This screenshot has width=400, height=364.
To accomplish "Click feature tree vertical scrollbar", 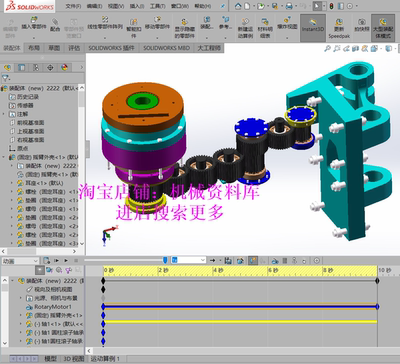I will point(82,166).
